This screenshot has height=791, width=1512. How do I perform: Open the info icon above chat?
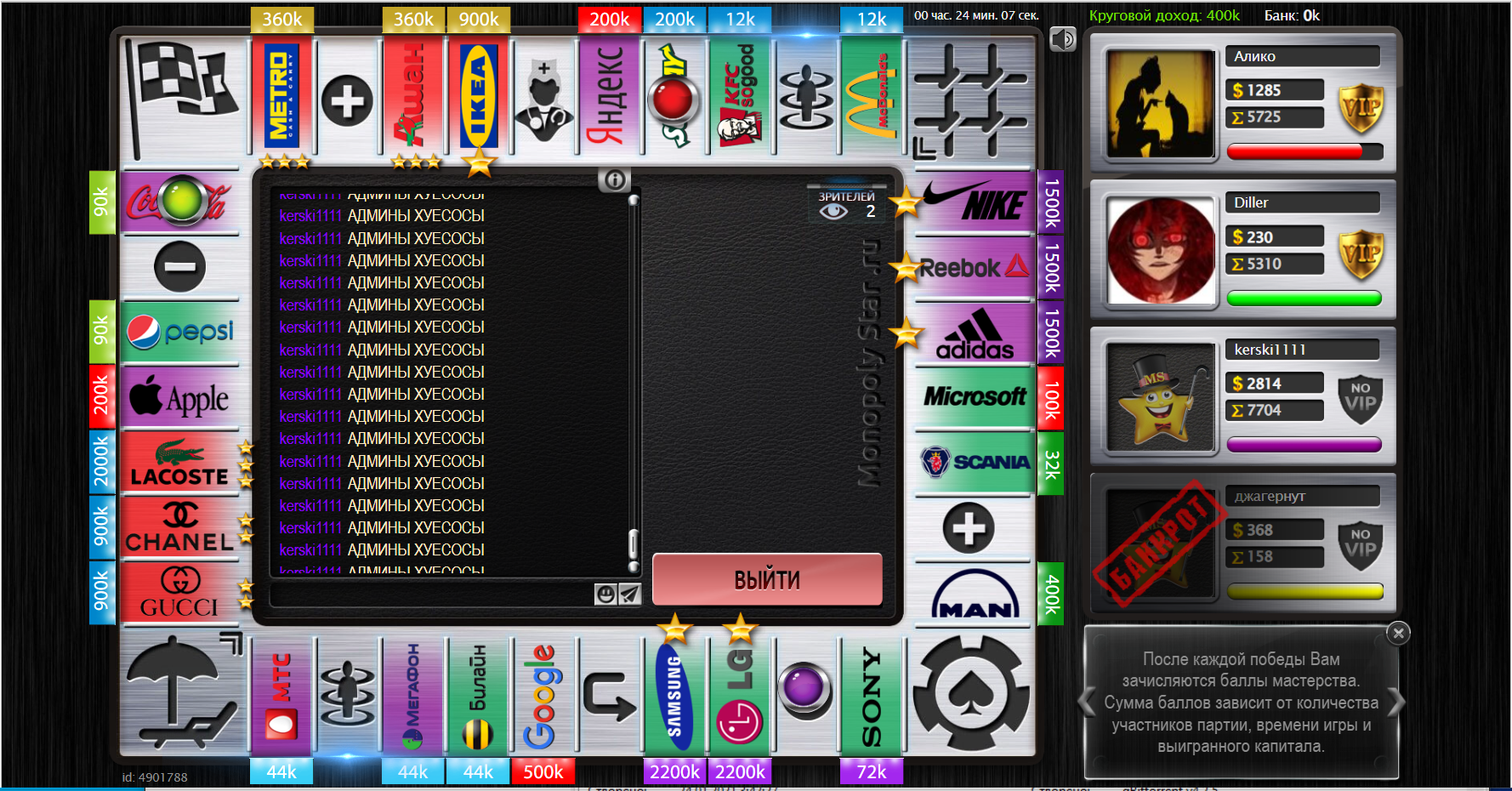[614, 179]
